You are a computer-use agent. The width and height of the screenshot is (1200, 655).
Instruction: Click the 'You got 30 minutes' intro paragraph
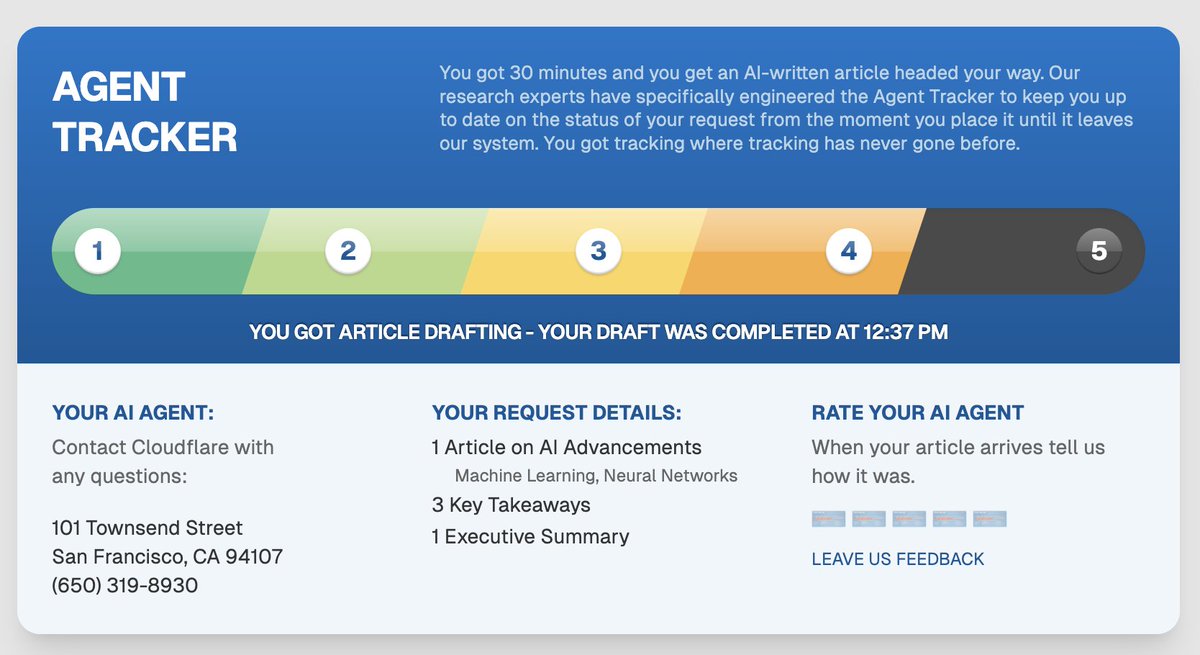[786, 108]
